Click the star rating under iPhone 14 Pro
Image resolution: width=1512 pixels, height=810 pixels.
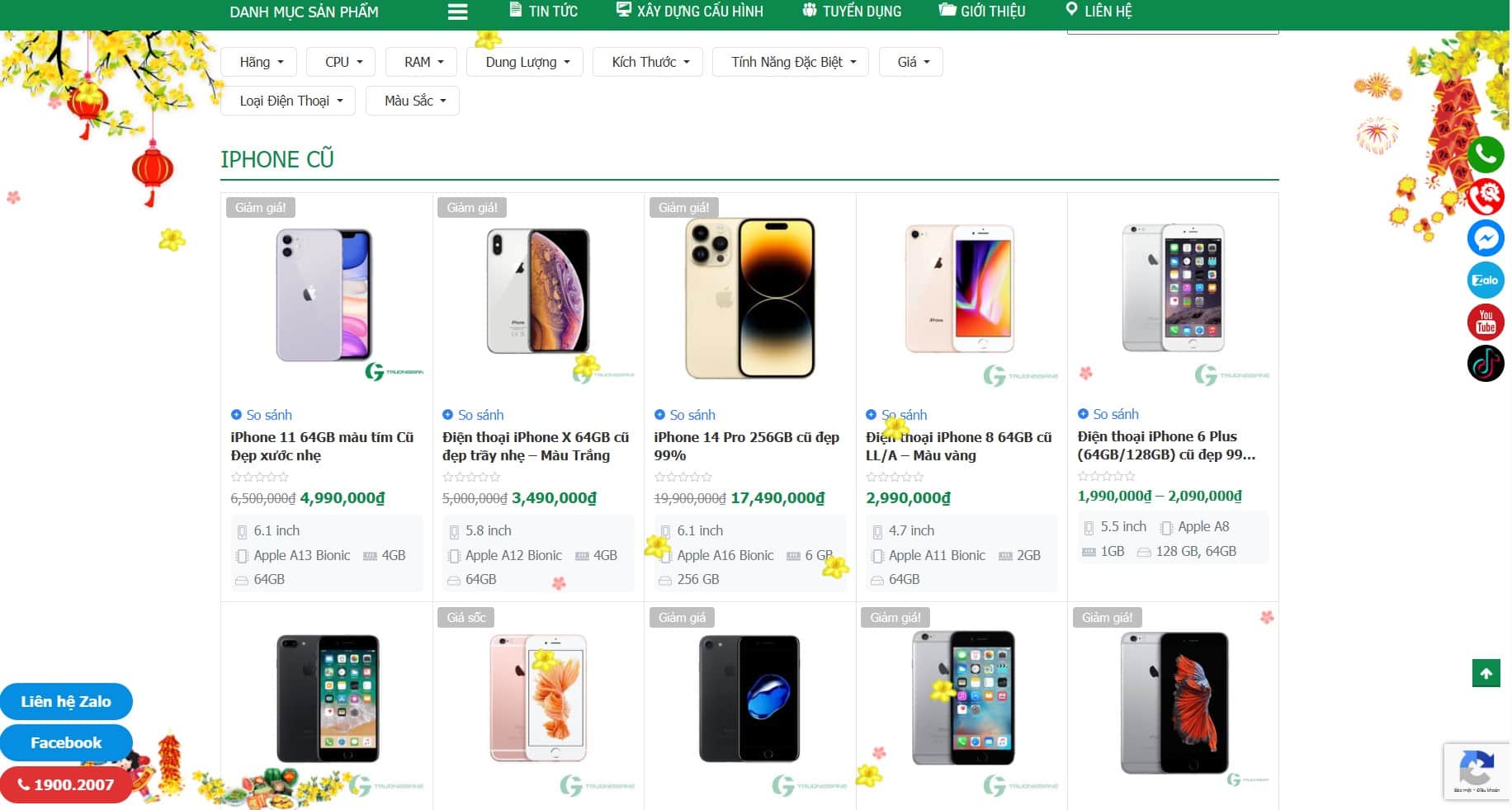[x=683, y=477]
